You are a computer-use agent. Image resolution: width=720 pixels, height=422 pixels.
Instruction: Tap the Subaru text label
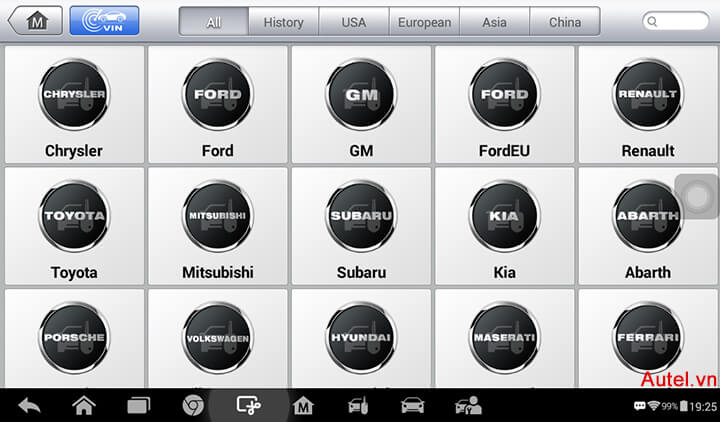coord(361,272)
